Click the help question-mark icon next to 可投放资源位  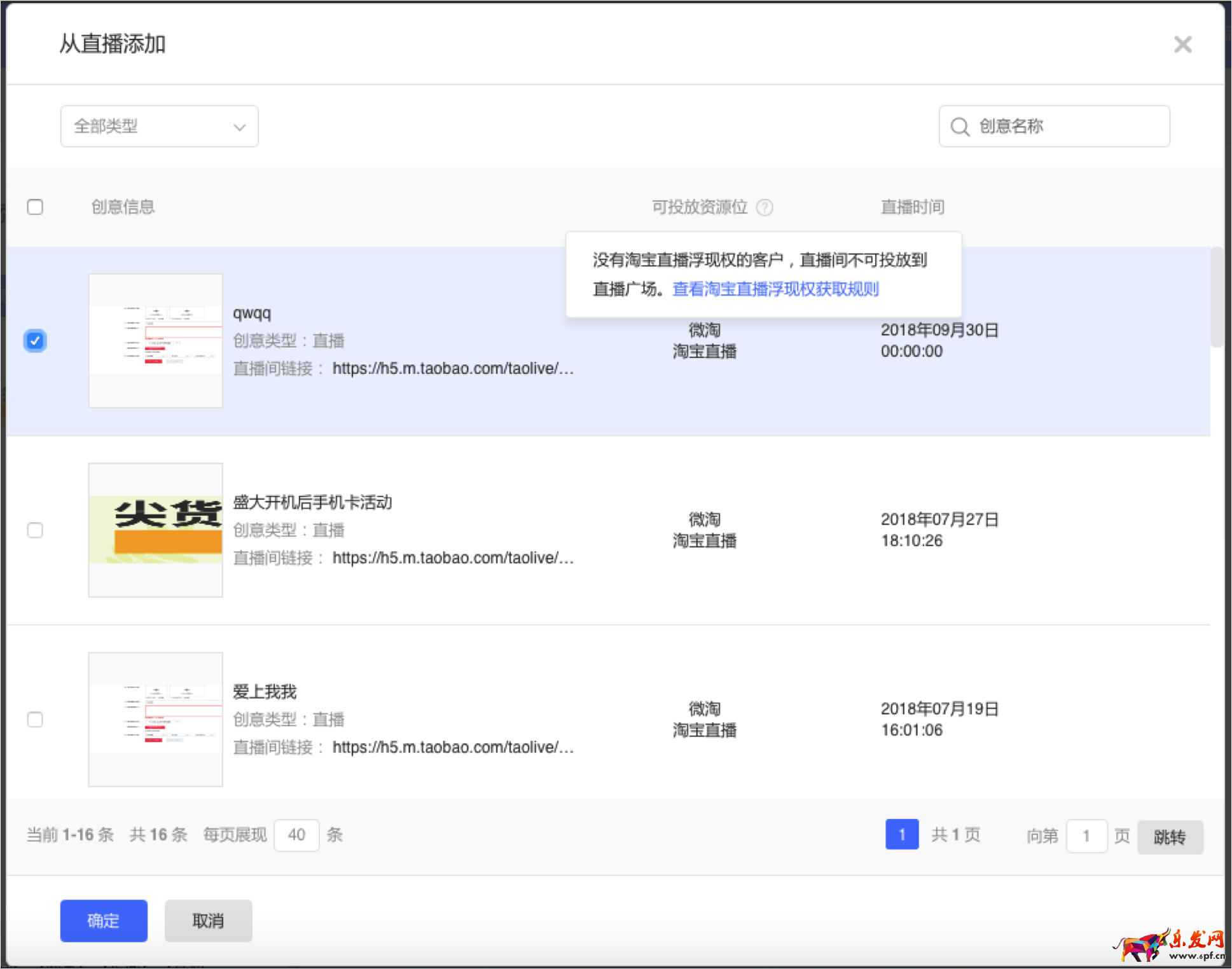click(x=765, y=207)
